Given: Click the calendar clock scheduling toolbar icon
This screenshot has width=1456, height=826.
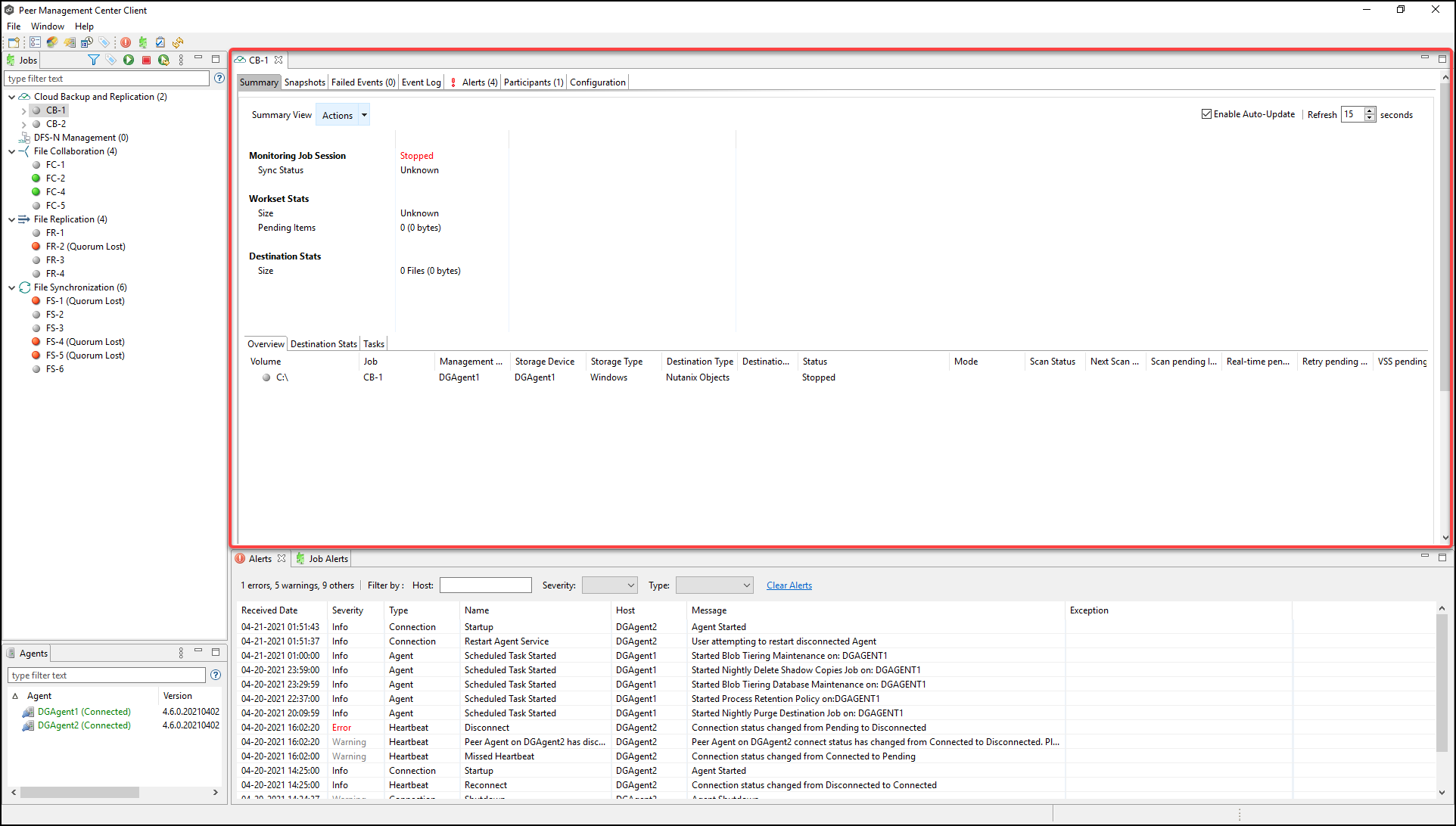Looking at the screenshot, I should pyautogui.click(x=87, y=42).
